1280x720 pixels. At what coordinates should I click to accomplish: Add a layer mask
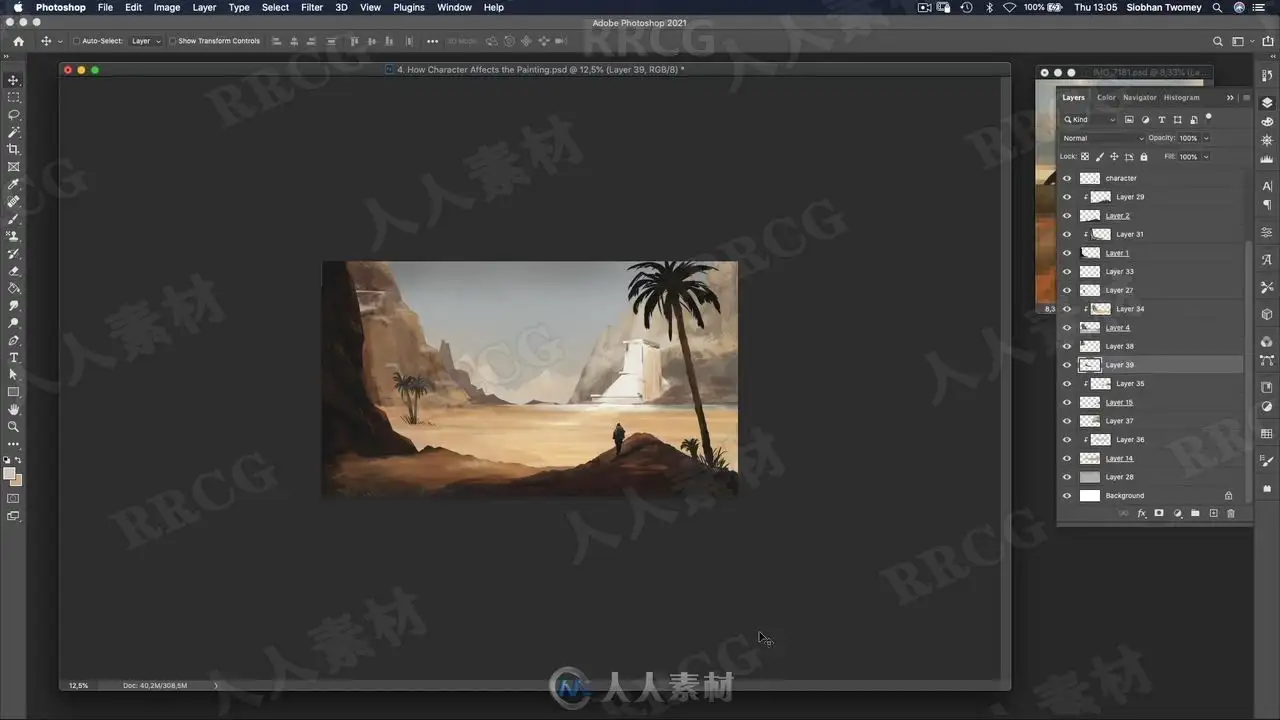[x=1159, y=513]
